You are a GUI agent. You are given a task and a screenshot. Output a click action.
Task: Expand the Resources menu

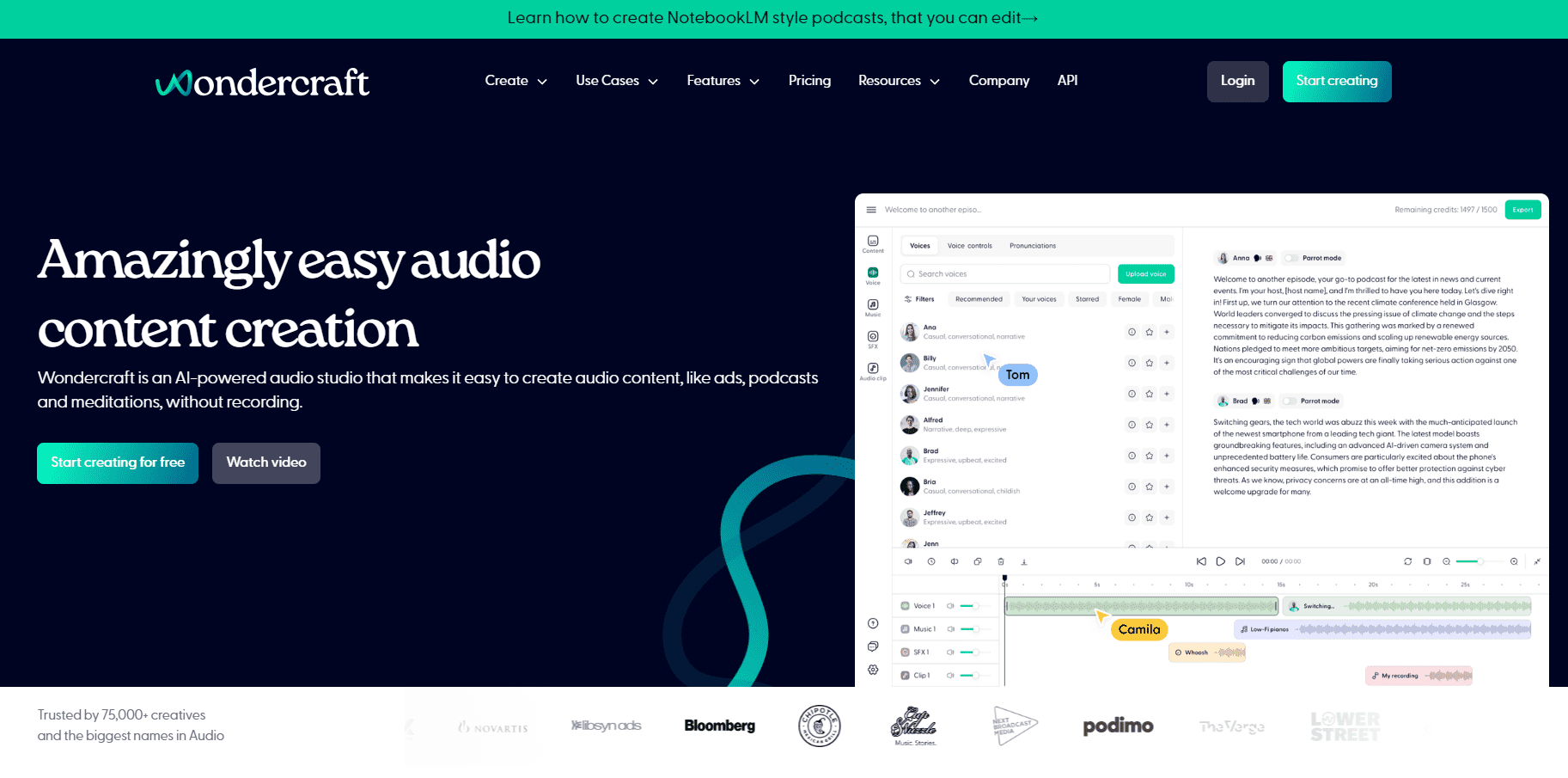(x=899, y=81)
